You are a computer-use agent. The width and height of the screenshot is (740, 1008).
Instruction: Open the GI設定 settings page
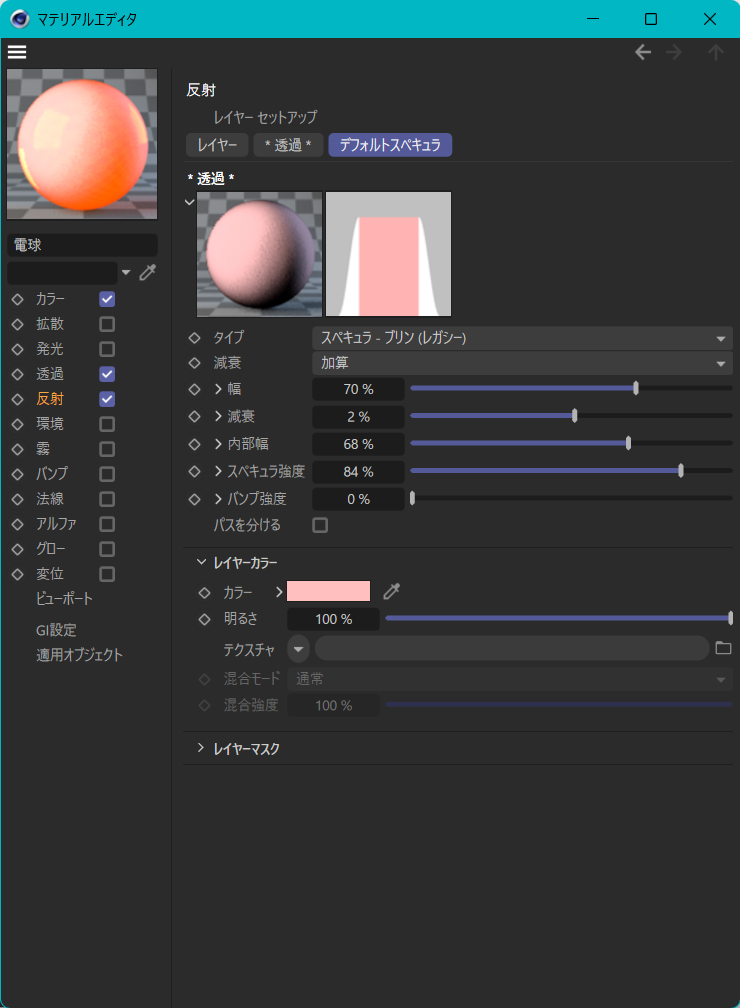pos(56,630)
